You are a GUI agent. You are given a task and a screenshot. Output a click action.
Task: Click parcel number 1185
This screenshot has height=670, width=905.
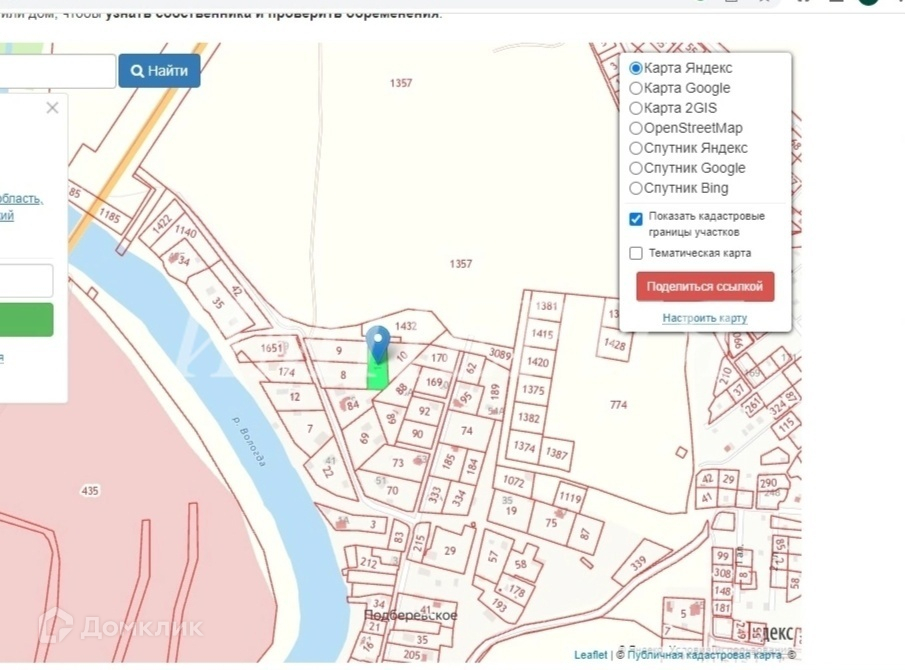(109, 216)
